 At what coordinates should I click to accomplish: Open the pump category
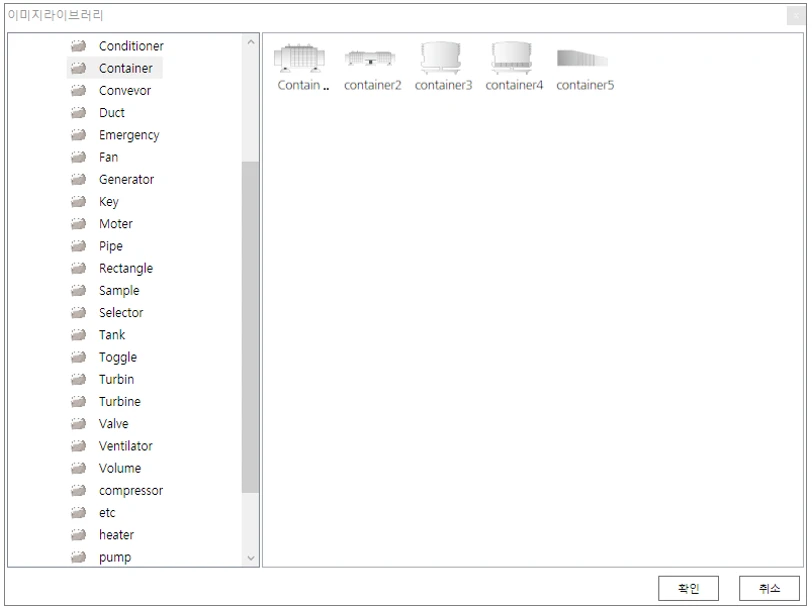115,557
